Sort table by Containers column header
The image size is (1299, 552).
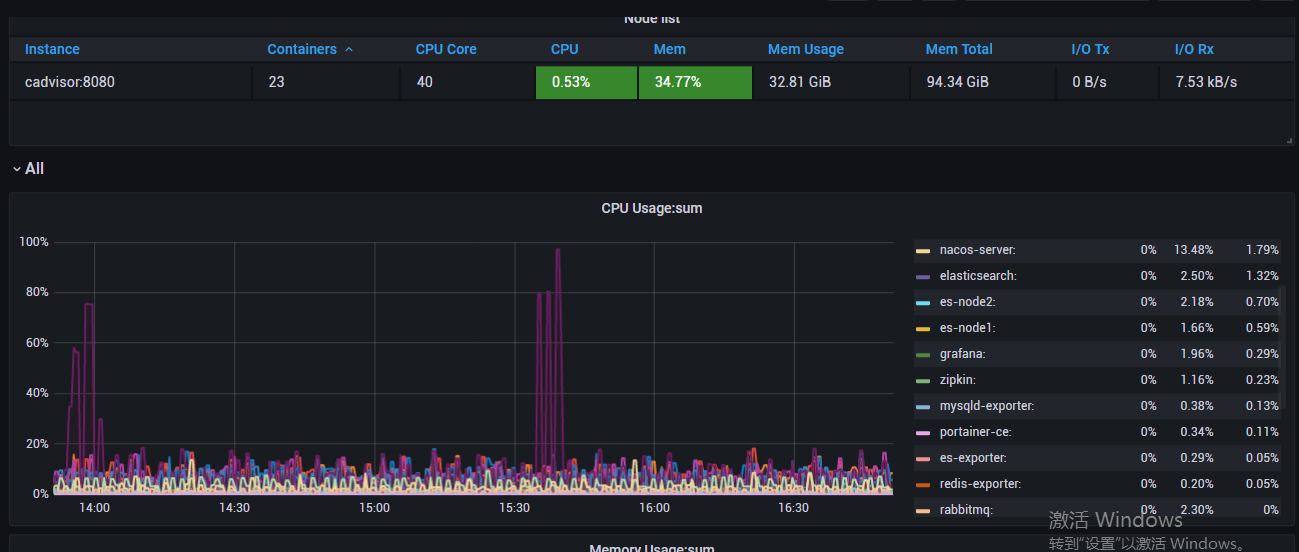tap(301, 49)
